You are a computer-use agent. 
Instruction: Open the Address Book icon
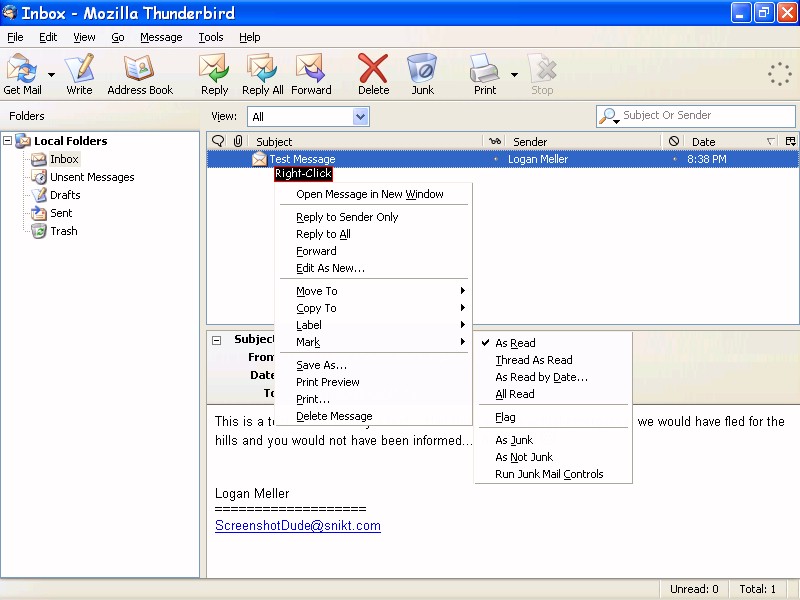click(x=139, y=68)
